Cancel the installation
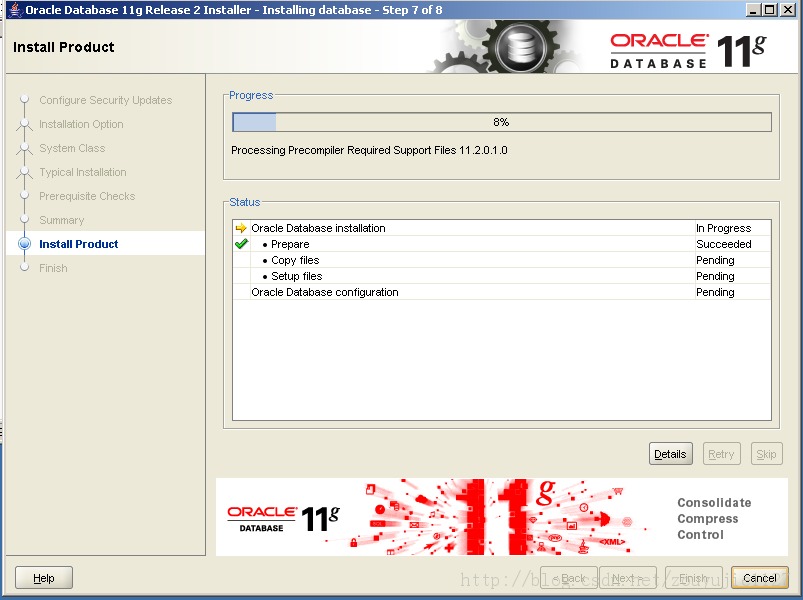Screen dimensions: 803x600 (759, 578)
